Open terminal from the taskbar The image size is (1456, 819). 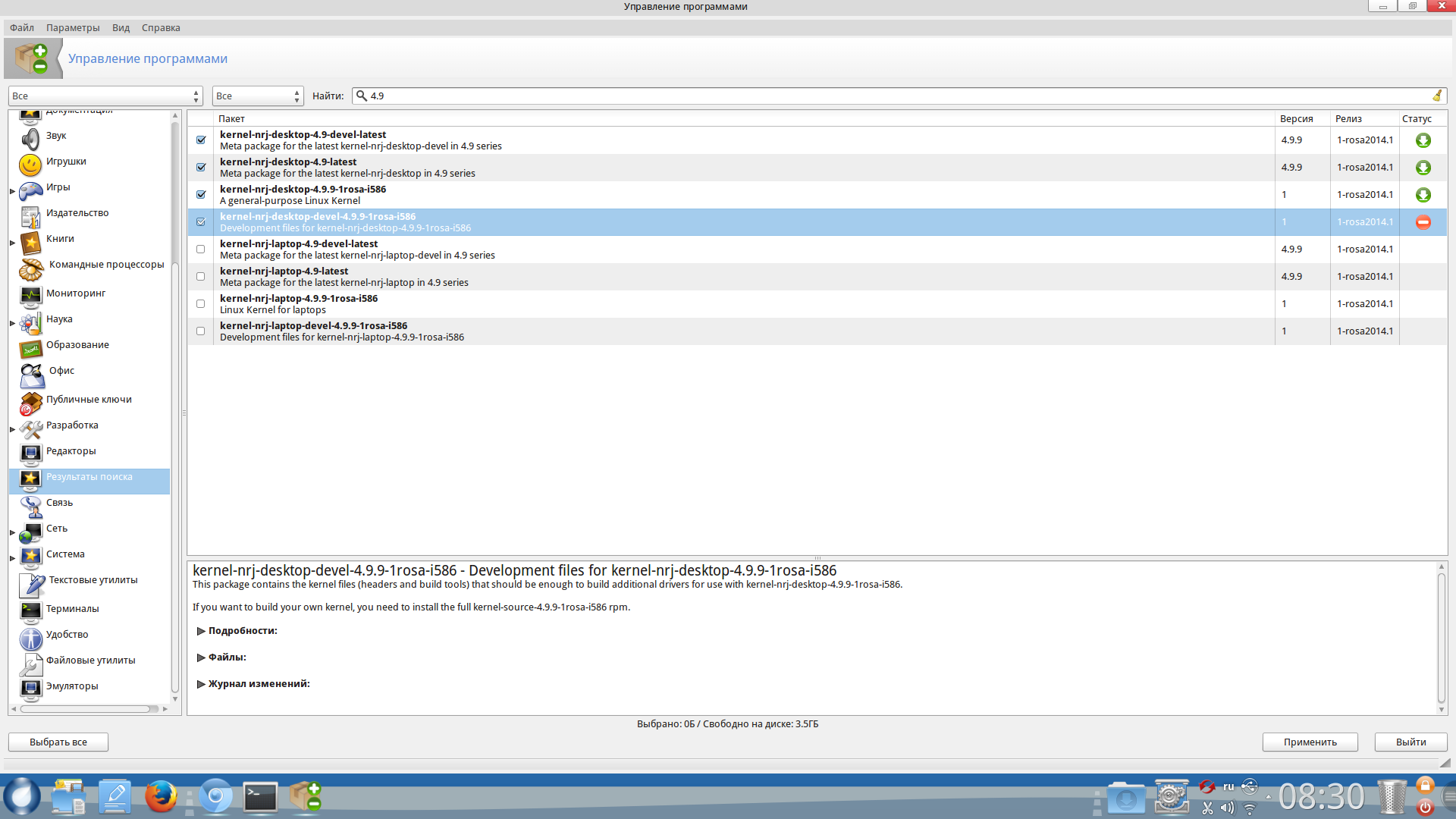point(260,797)
